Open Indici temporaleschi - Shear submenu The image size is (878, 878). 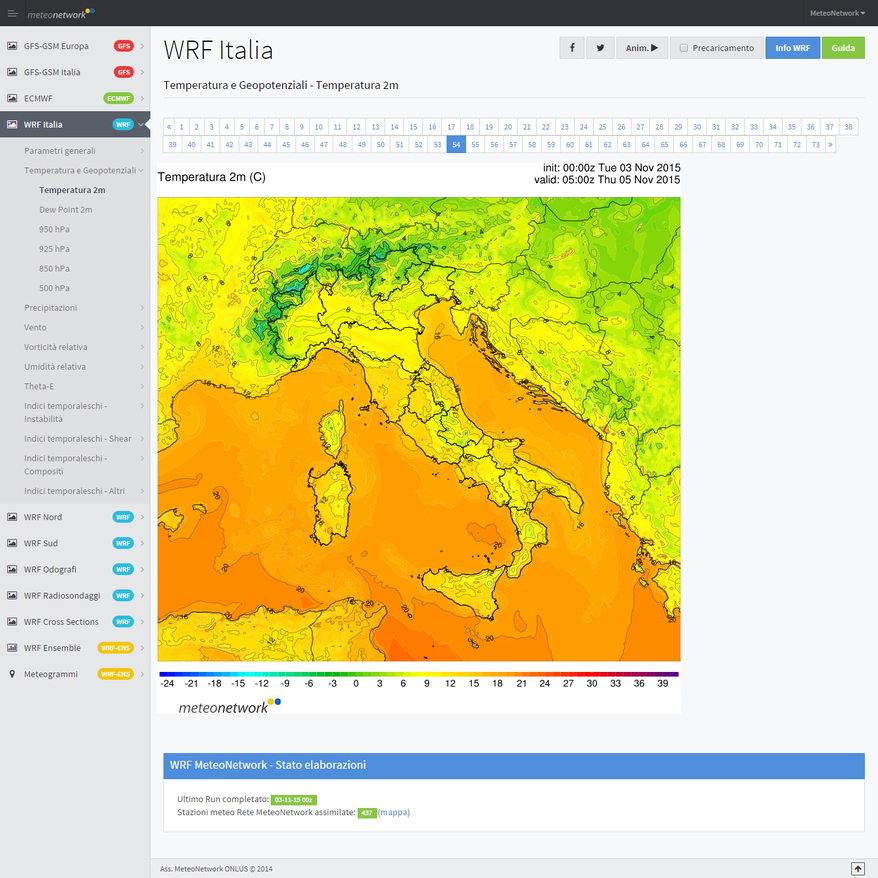[x=75, y=438]
